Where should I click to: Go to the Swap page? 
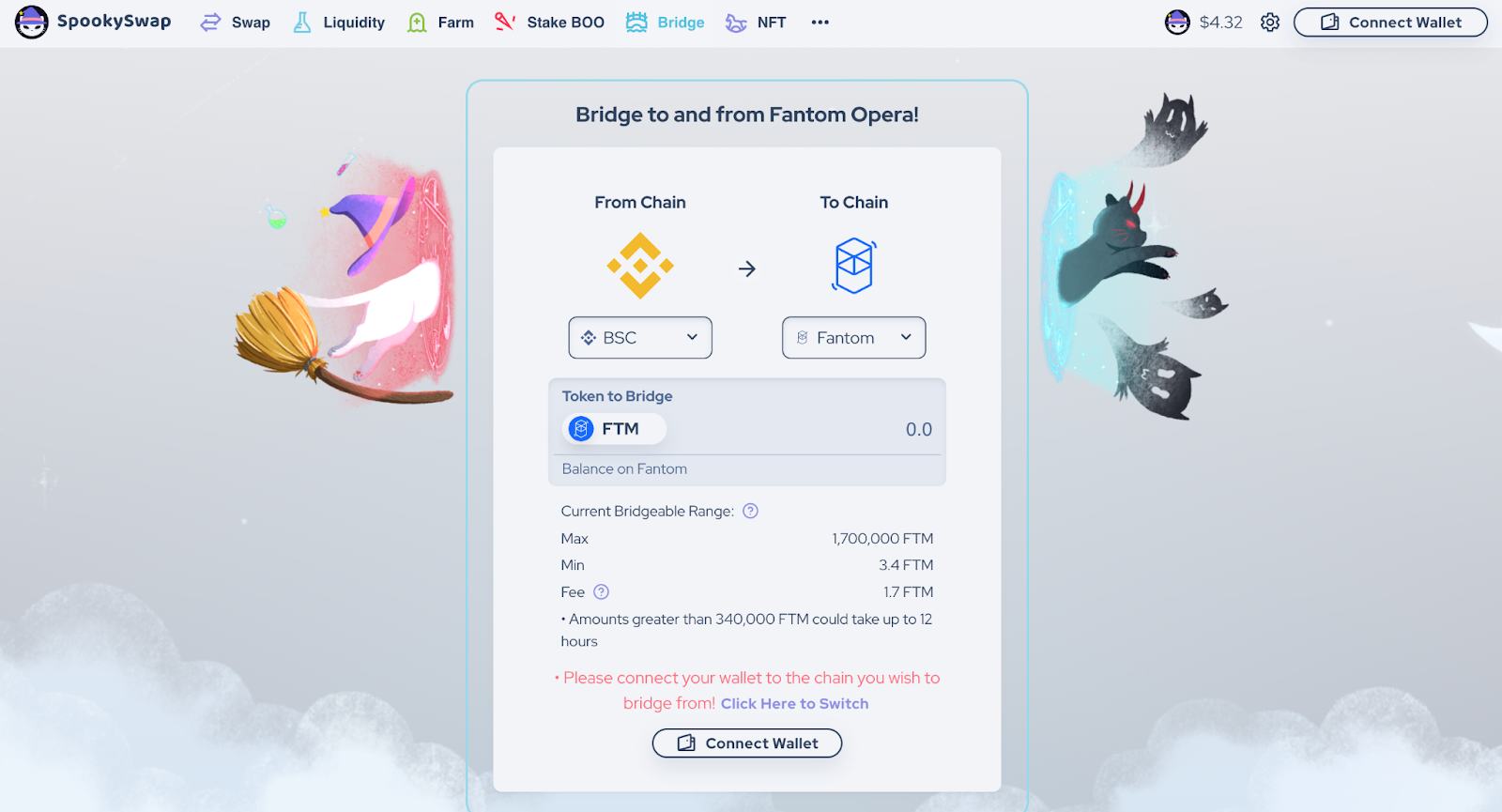236,23
